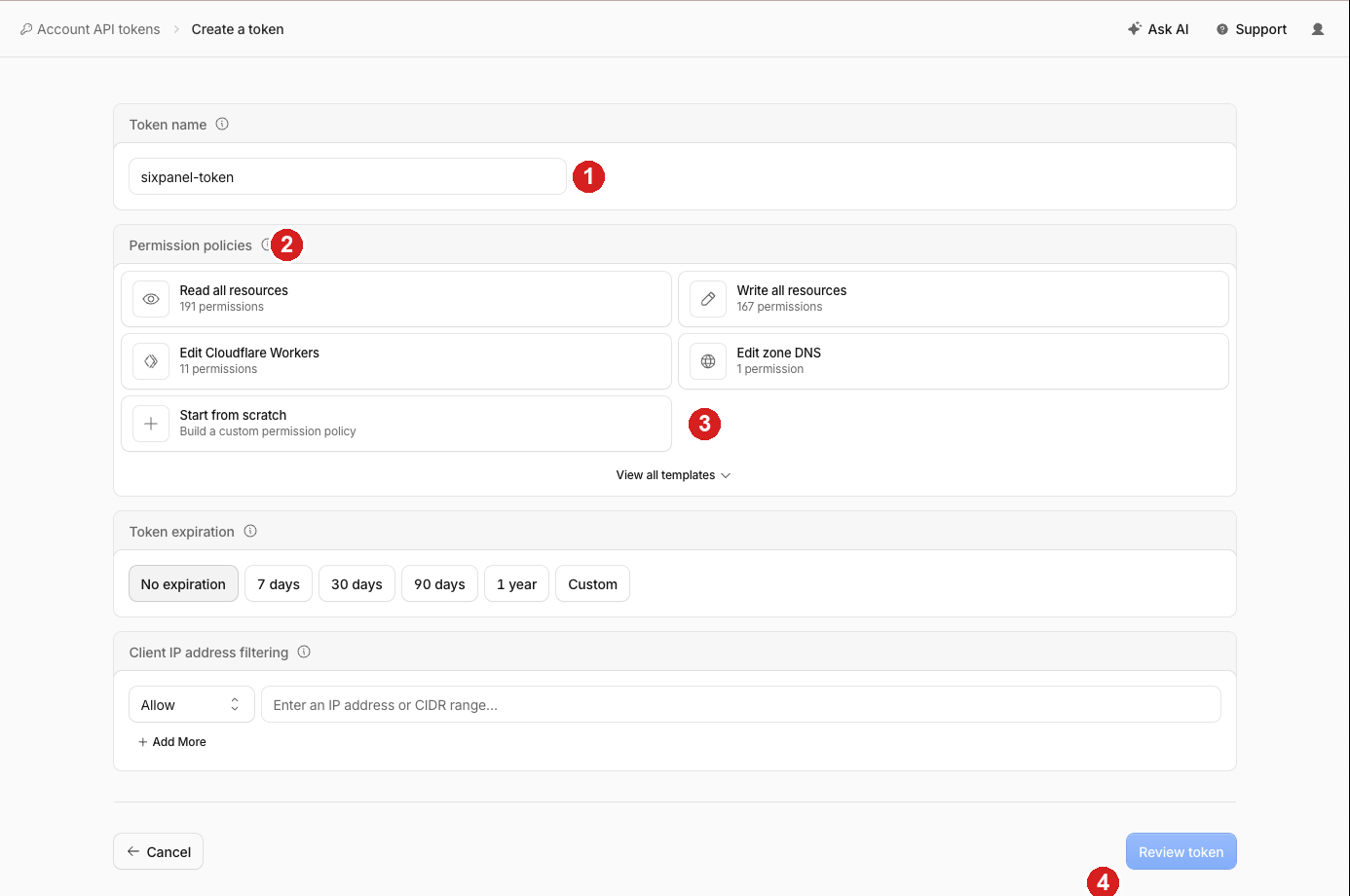The height and width of the screenshot is (896, 1350).
Task: Choose 7 days expiration
Action: pos(279,583)
